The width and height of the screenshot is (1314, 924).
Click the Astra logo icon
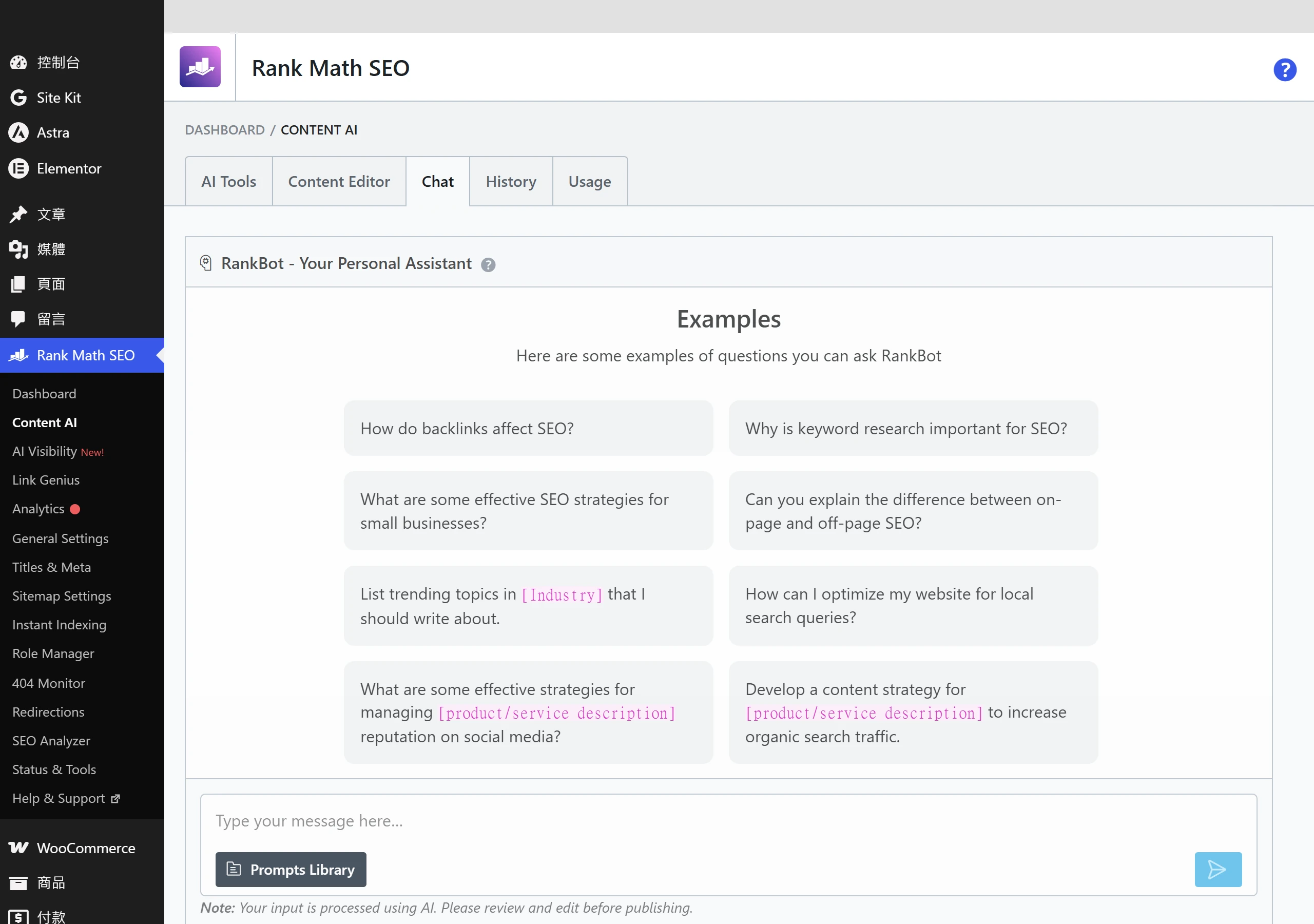coord(18,132)
